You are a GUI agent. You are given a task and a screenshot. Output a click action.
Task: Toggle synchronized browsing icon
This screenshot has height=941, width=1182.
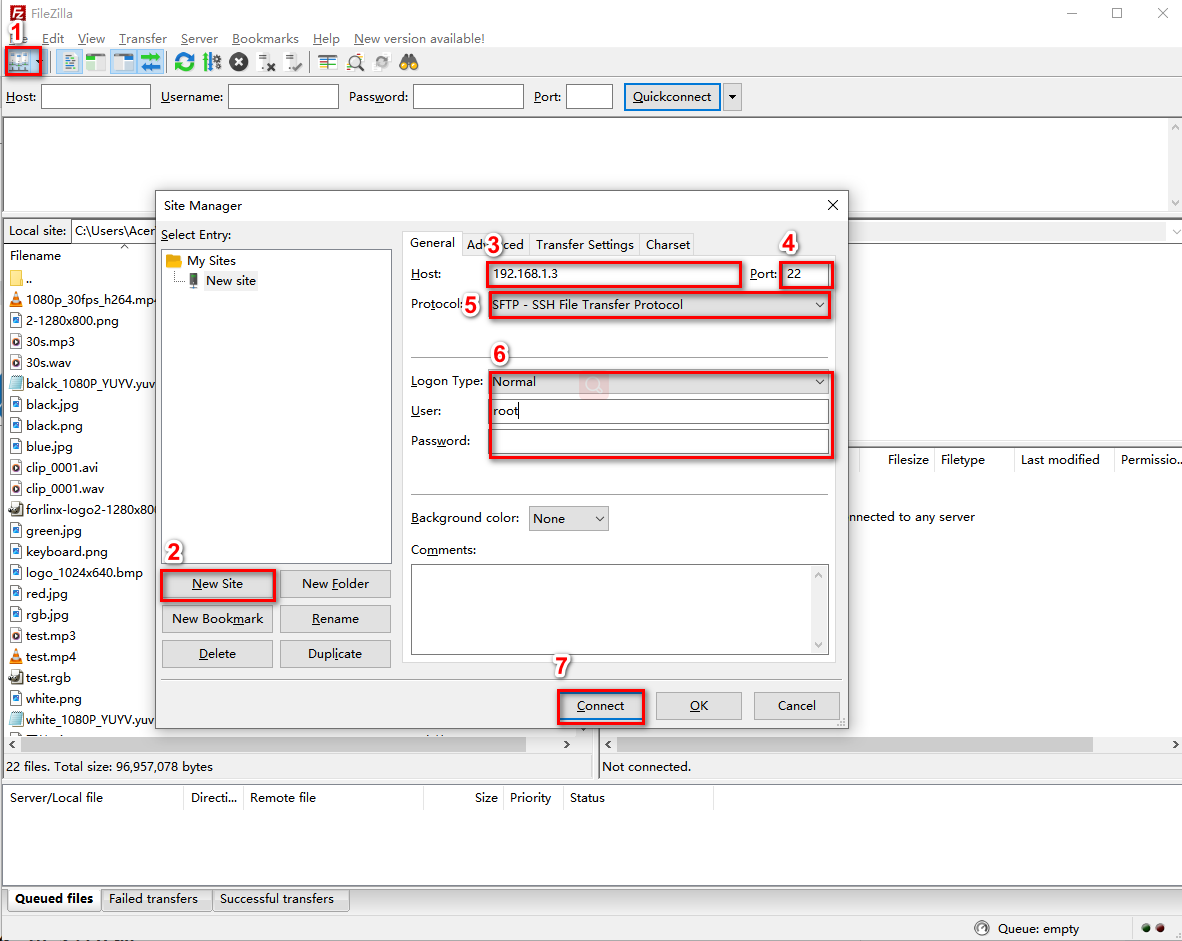[382, 62]
